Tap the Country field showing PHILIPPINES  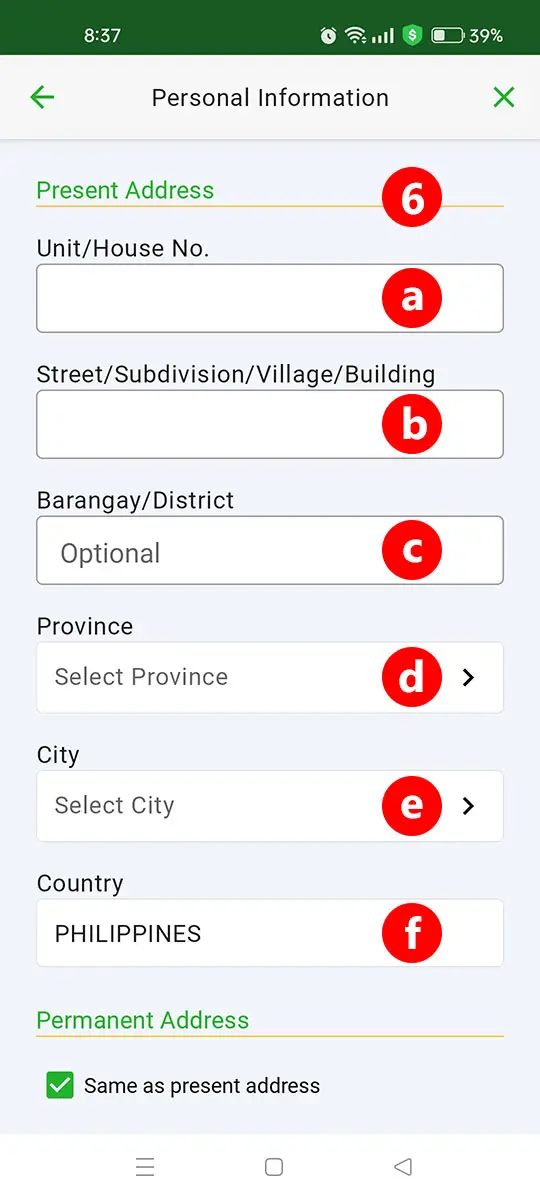click(x=270, y=933)
